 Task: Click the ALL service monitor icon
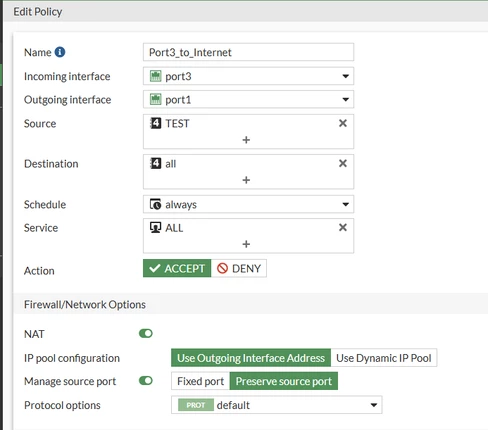click(155, 228)
